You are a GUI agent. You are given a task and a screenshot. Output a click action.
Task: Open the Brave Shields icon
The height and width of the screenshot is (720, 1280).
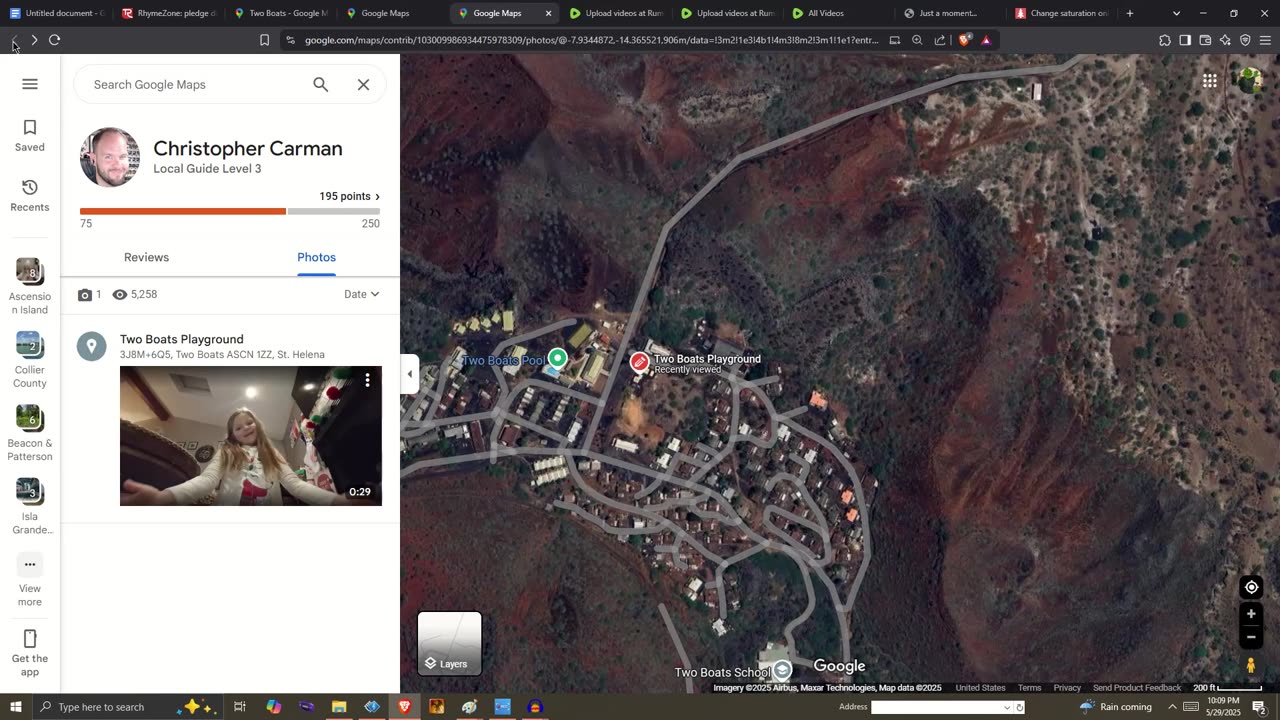click(964, 40)
